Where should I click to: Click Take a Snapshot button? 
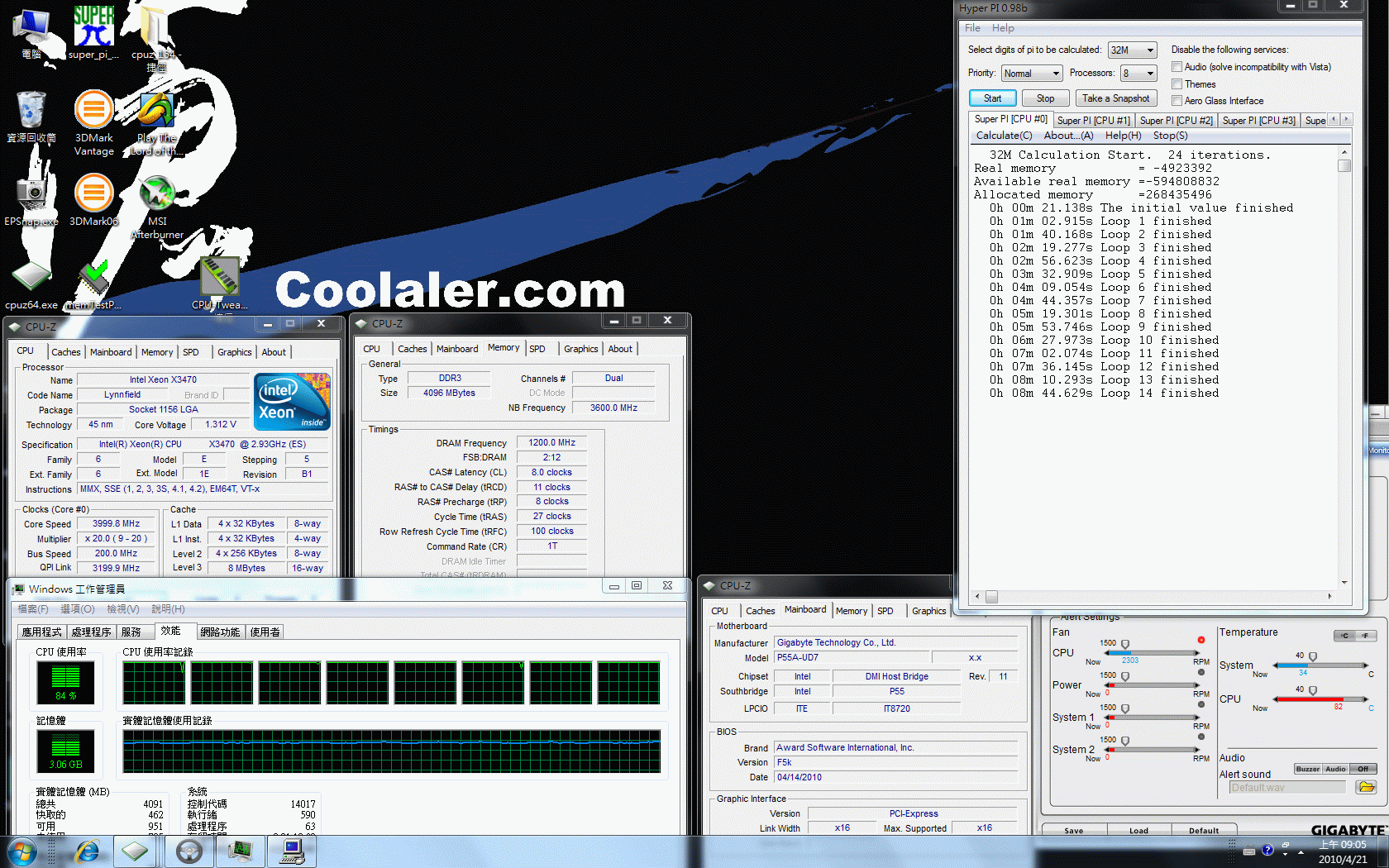point(1115,98)
